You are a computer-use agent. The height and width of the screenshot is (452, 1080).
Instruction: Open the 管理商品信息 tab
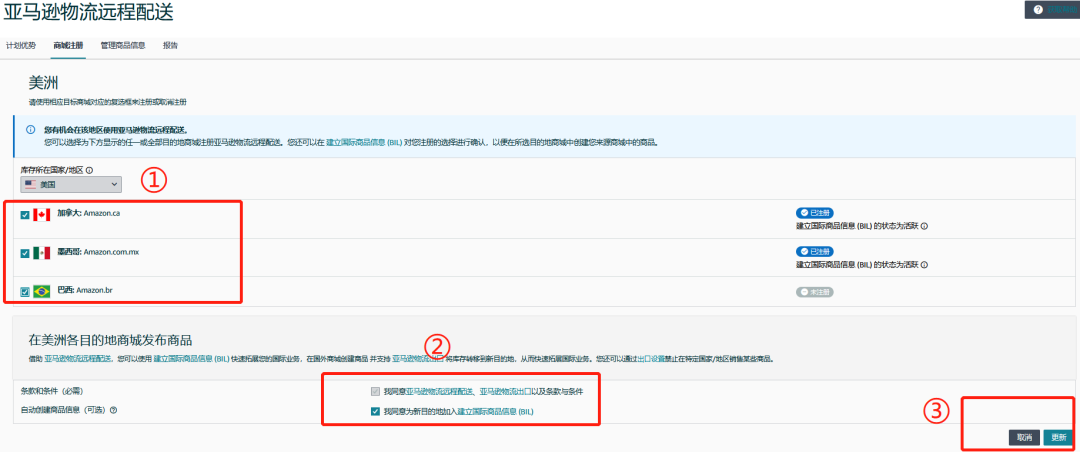123,45
